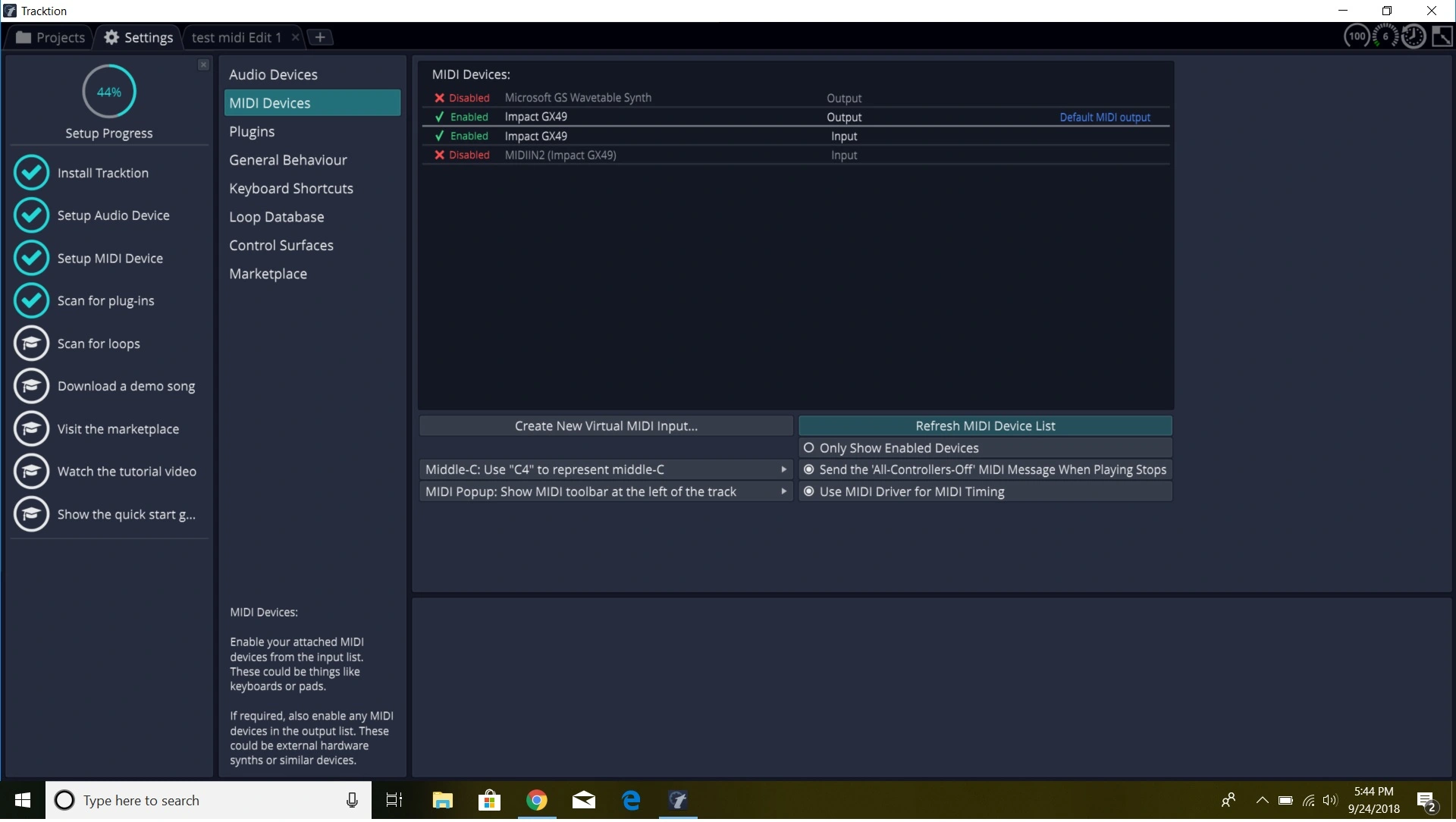
Task: Click the 100 UI scale indicator
Action: click(1357, 36)
